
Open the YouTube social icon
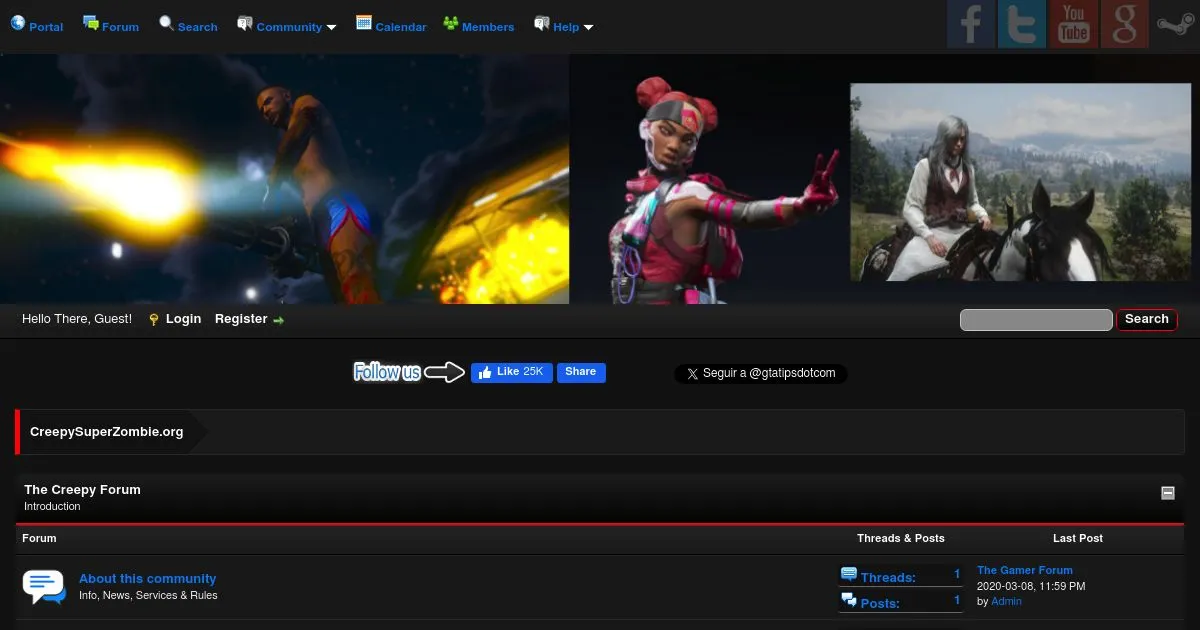[1073, 24]
